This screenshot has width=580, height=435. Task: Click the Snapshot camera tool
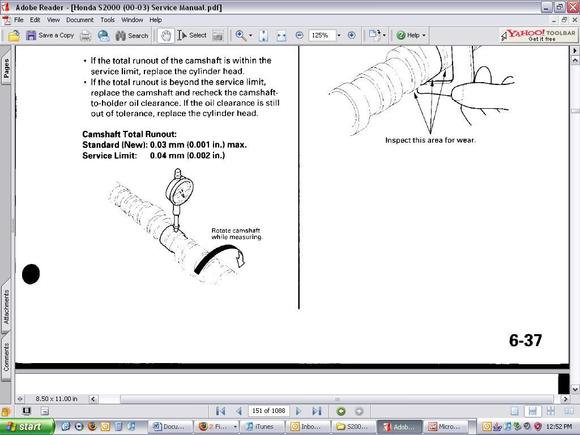coord(218,36)
